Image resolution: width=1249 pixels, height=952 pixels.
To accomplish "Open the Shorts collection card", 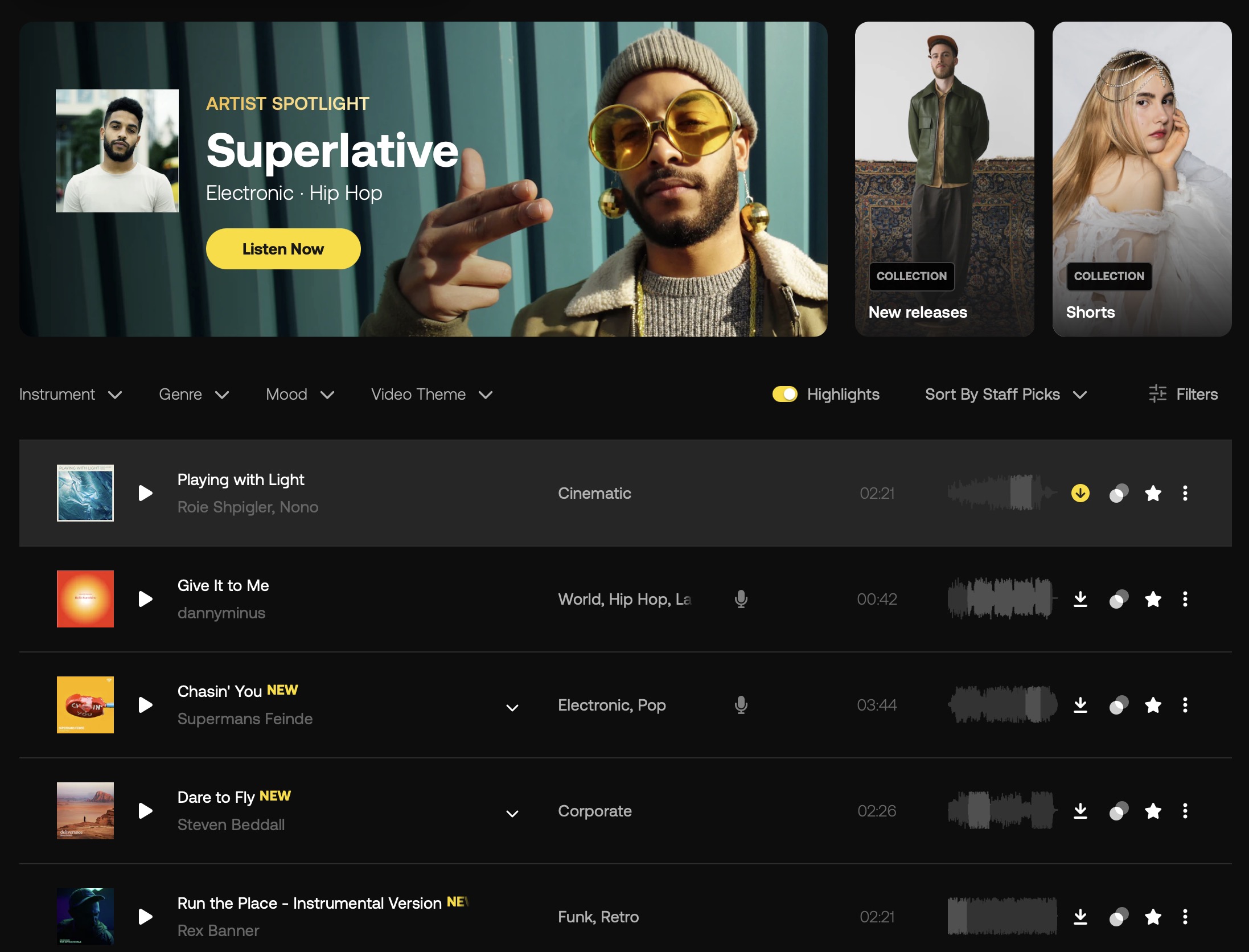I will pyautogui.click(x=1141, y=179).
